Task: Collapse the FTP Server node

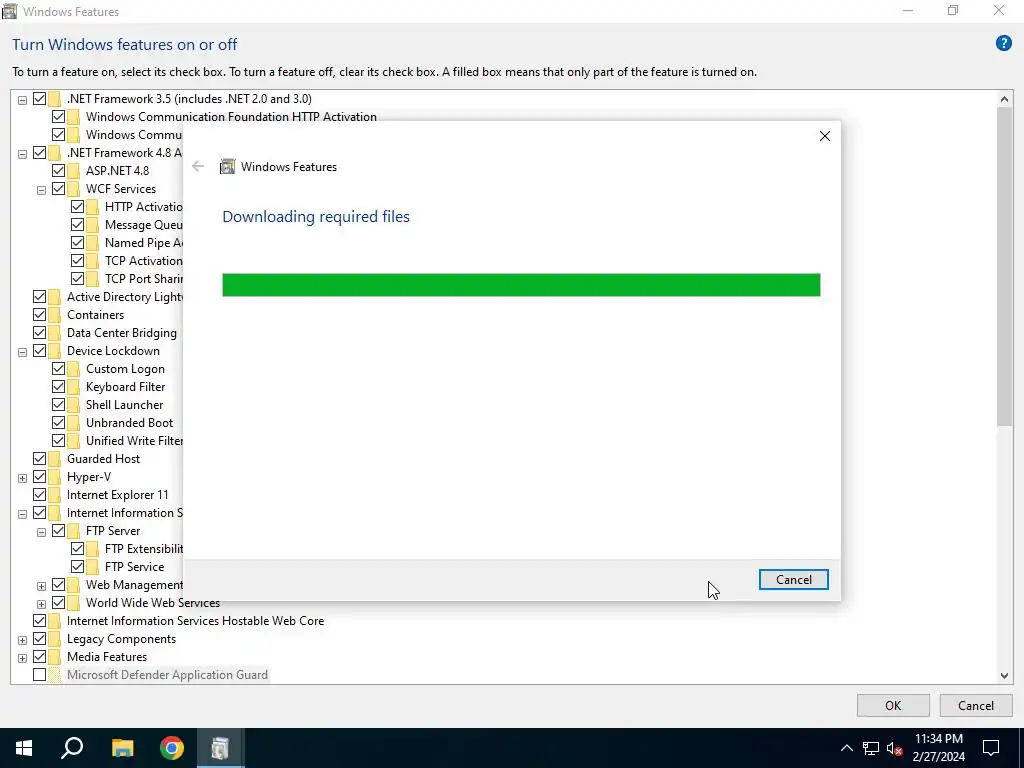Action: click(x=41, y=532)
